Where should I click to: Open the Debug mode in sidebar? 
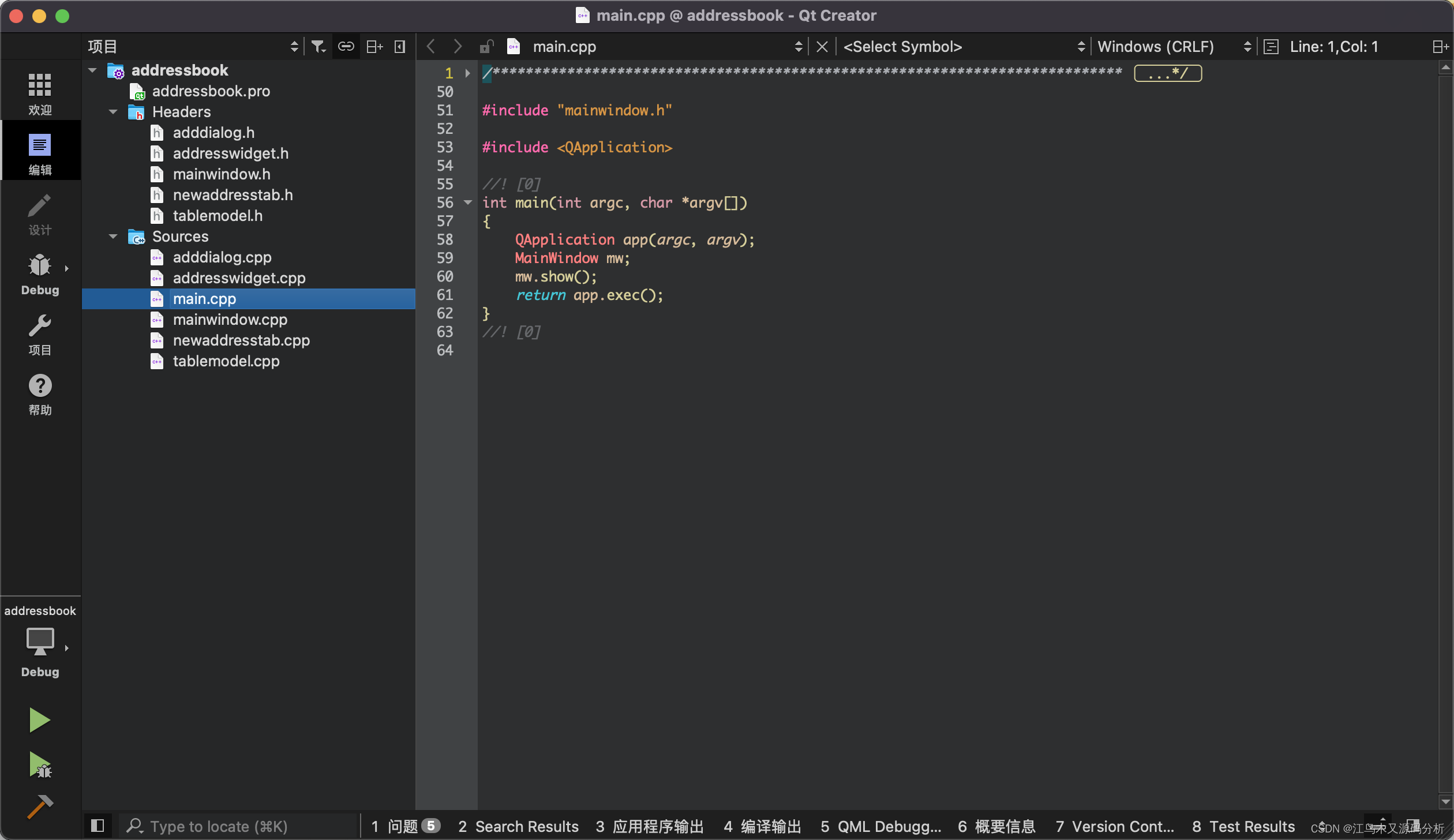point(40,273)
